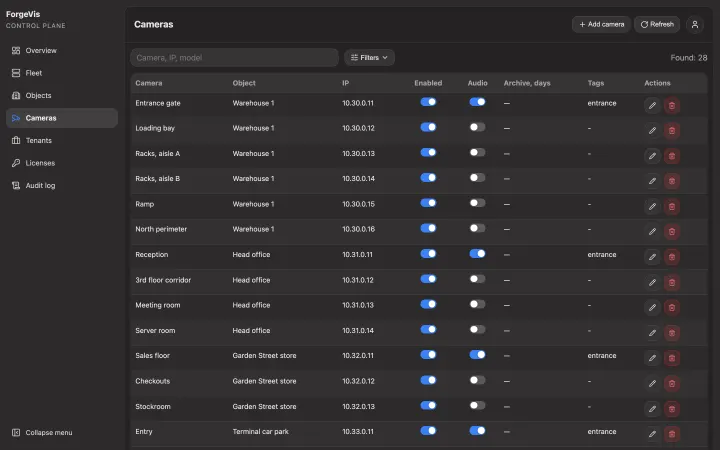The width and height of the screenshot is (720, 450).
Task: Delete the Ramp camera
Action: coord(672,207)
